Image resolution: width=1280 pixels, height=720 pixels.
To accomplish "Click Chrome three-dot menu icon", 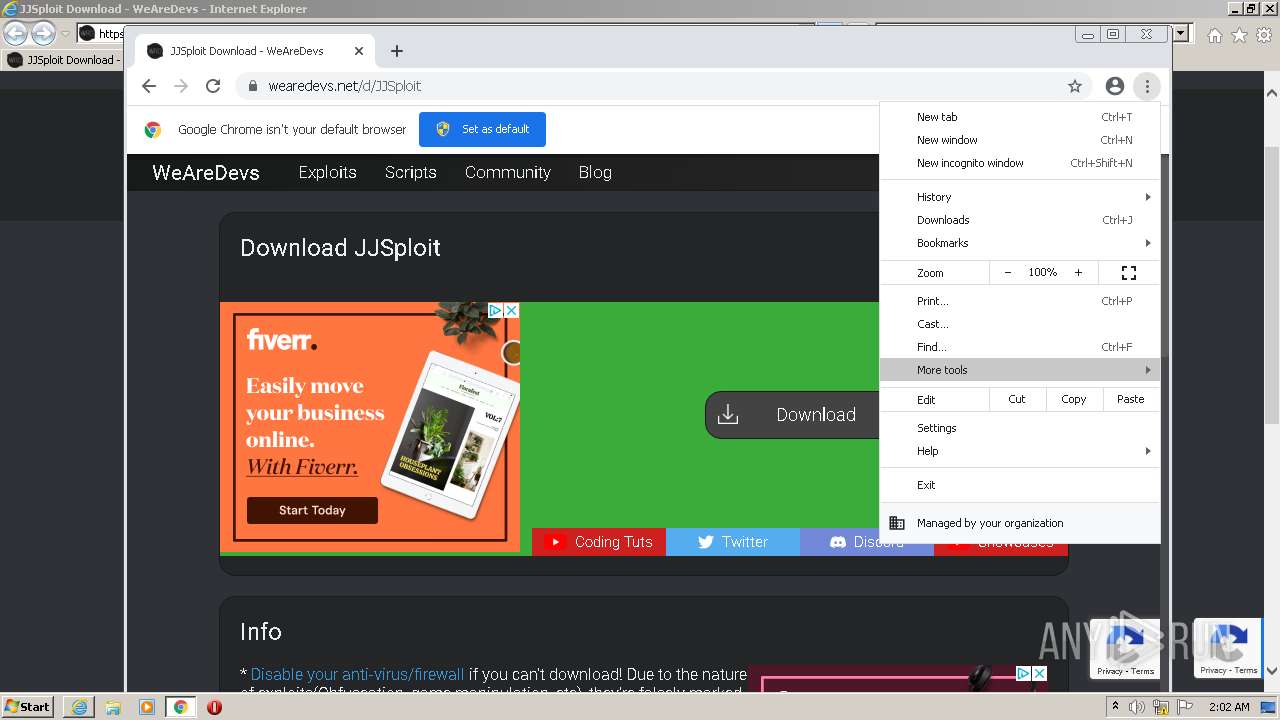I will tap(1147, 86).
